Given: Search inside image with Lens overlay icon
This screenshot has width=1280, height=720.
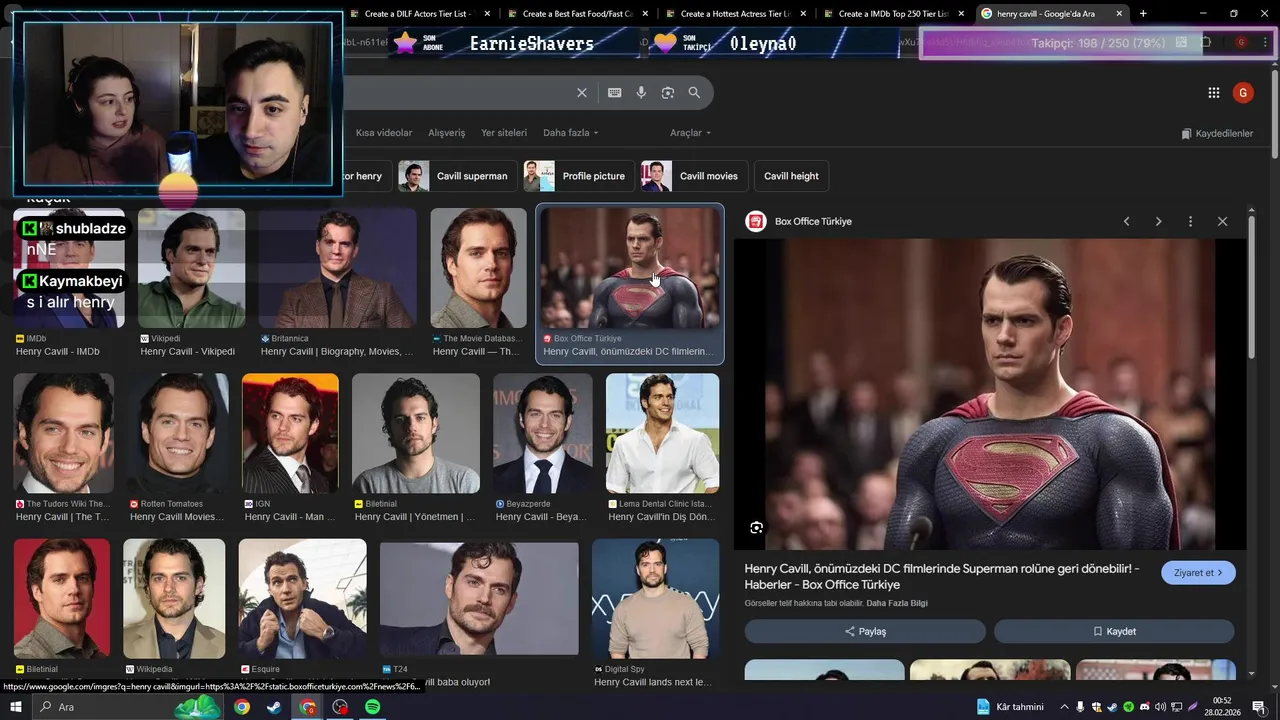Looking at the screenshot, I should tap(757, 527).
